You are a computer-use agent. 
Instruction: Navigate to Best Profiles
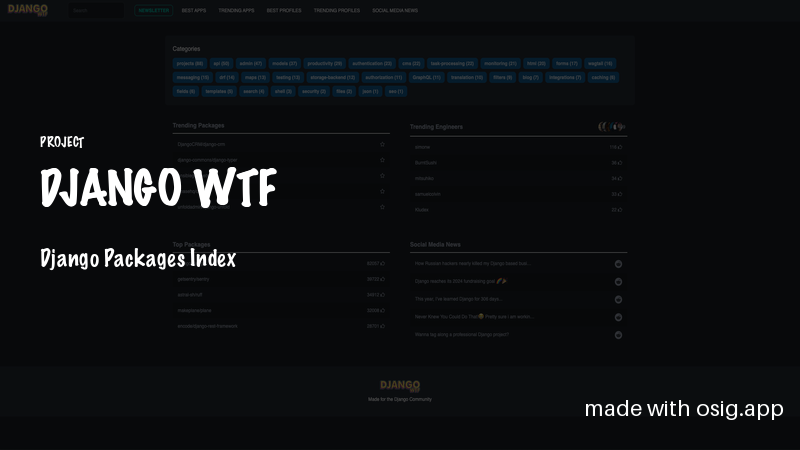coord(284,10)
